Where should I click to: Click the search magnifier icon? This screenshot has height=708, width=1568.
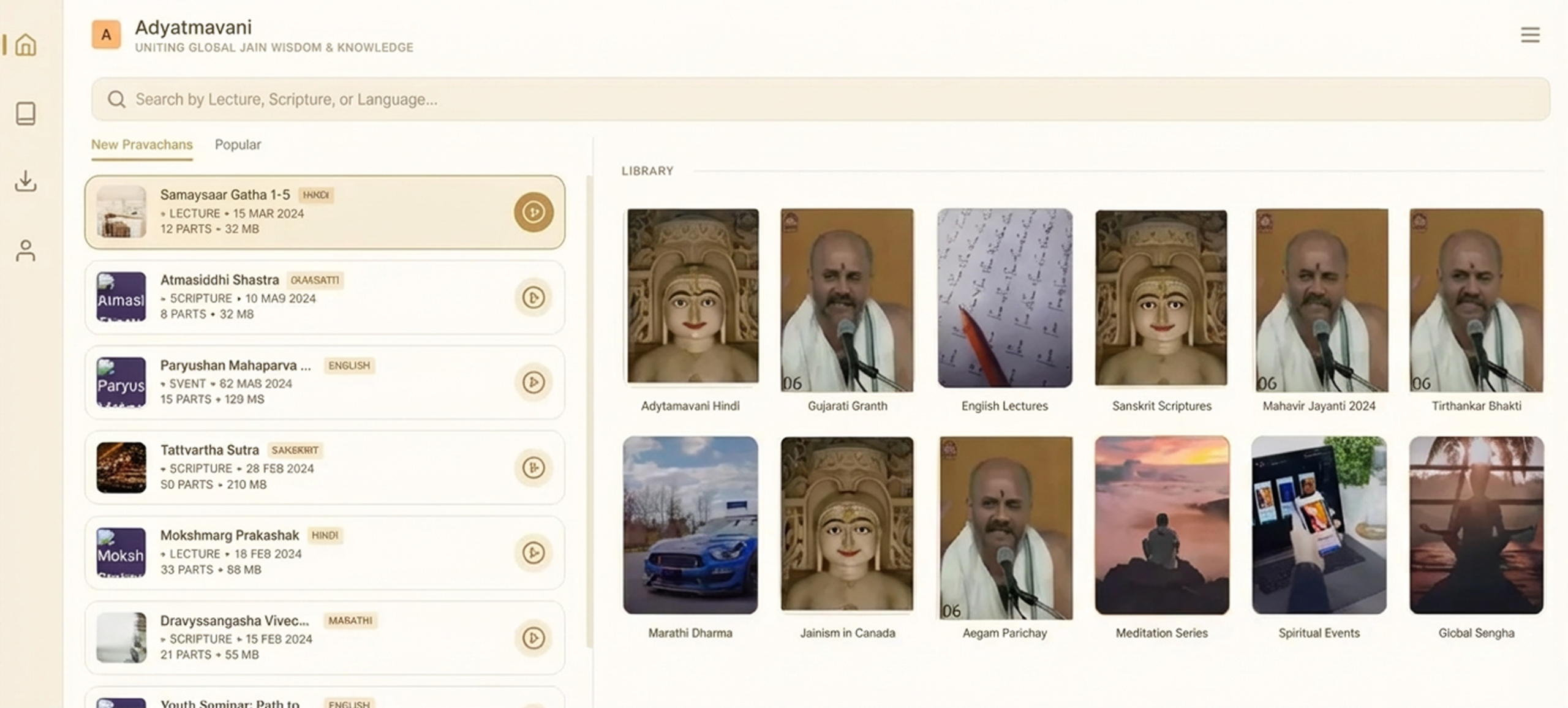tap(116, 99)
